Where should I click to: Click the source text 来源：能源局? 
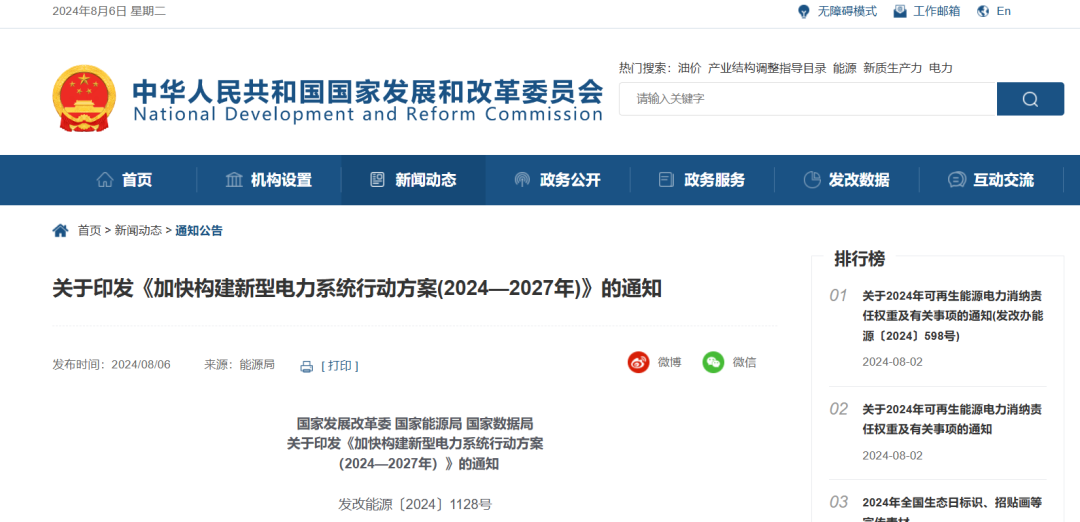tap(239, 364)
